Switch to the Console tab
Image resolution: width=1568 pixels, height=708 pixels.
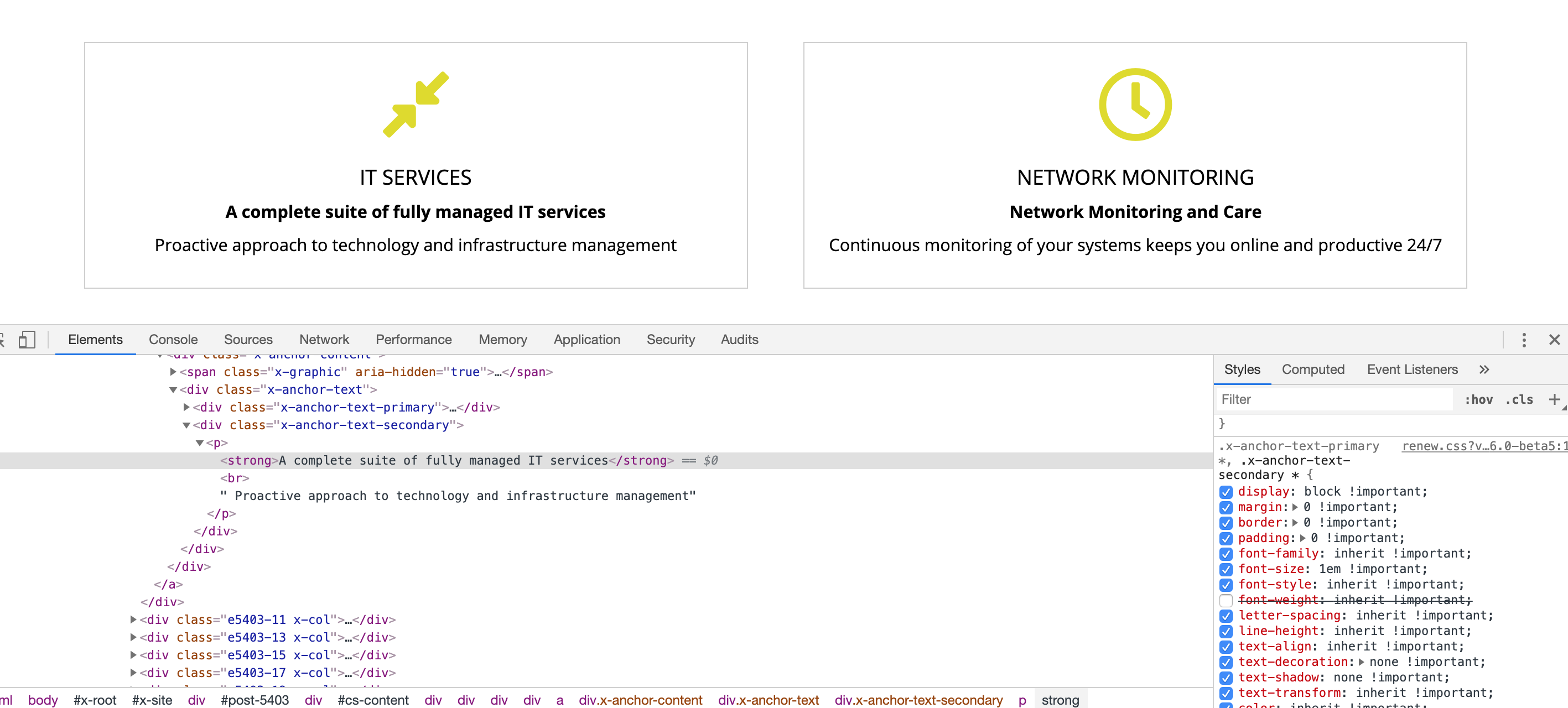coord(173,339)
